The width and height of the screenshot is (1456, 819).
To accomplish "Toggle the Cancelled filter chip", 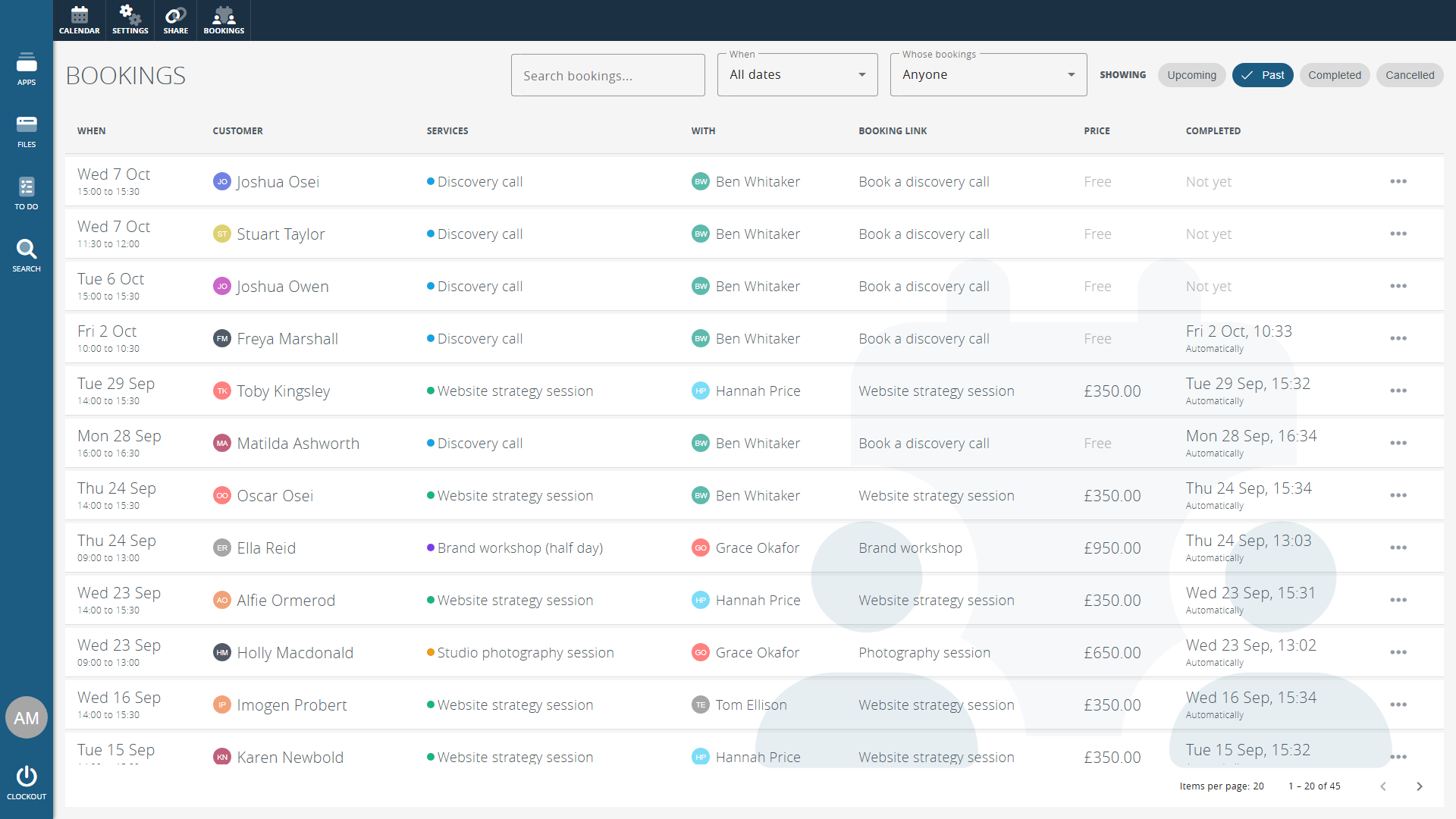I will click(x=1410, y=75).
